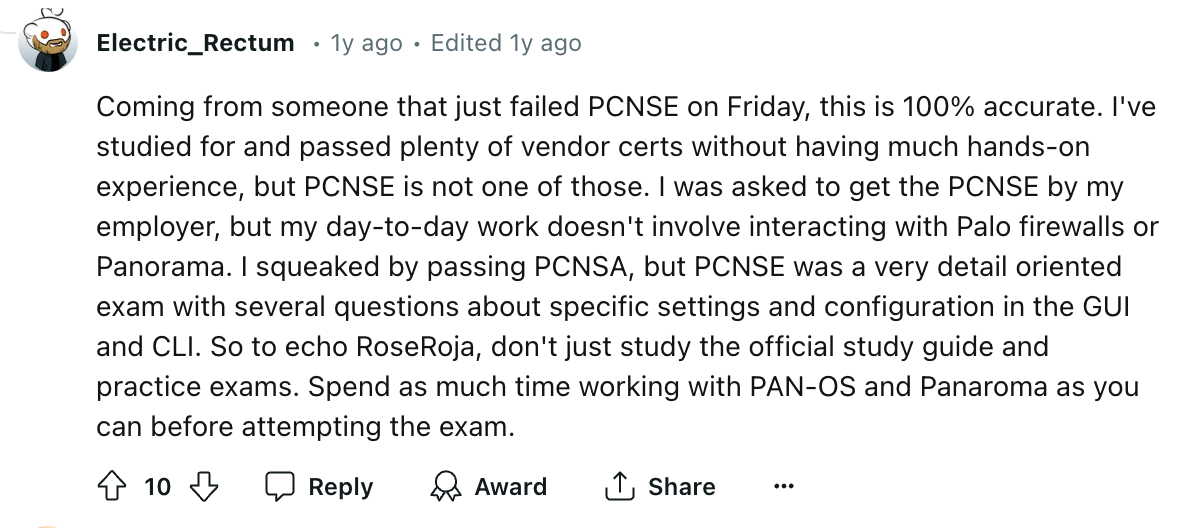
Task: Click the vote count number 10
Action: (x=157, y=487)
